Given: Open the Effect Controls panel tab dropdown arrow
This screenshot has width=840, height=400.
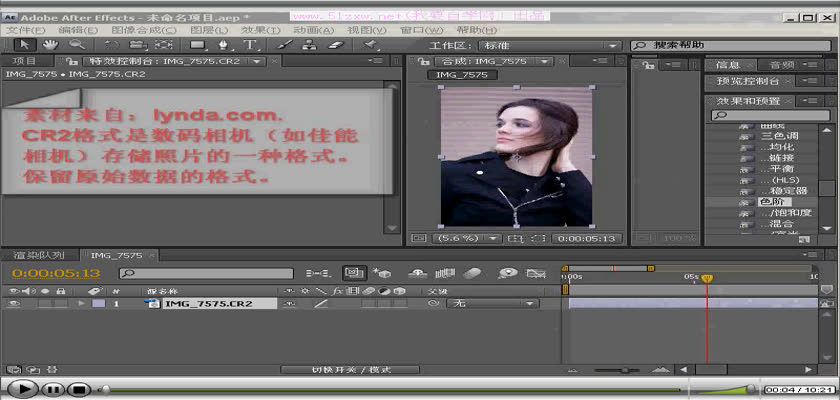Looking at the screenshot, I should (258, 62).
